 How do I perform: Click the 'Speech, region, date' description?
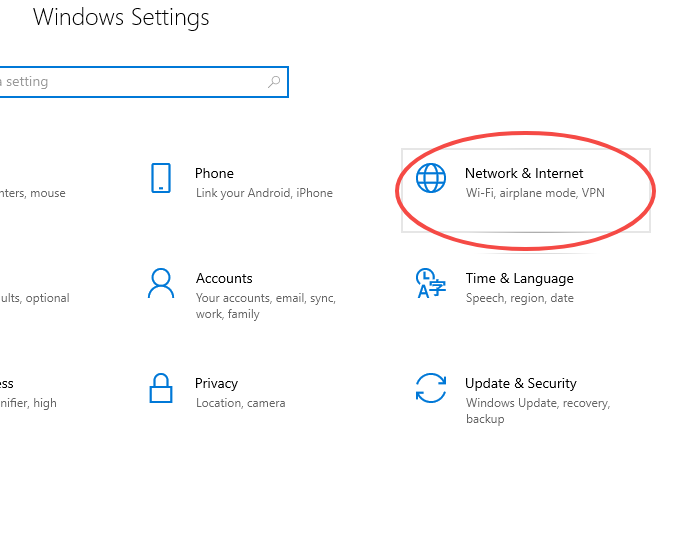[520, 298]
